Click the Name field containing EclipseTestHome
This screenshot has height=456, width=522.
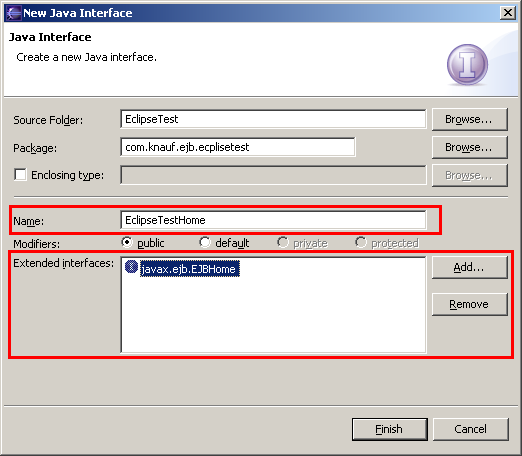[273, 220]
